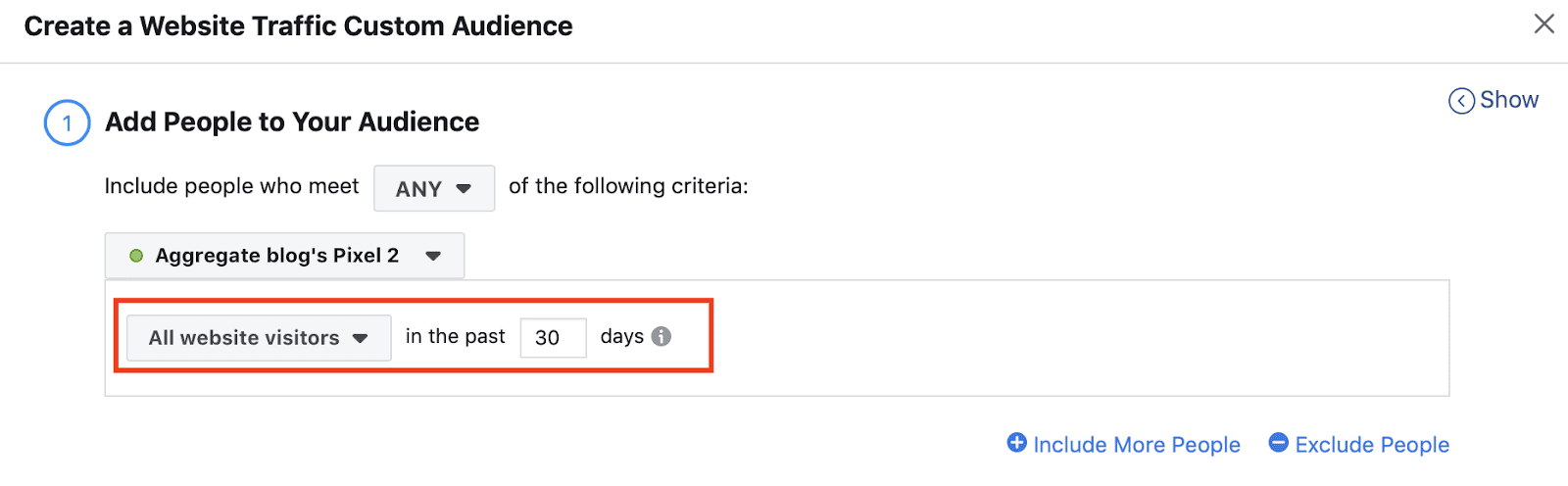This screenshot has width=1568, height=486.
Task: Click the 'of the following criteria' text
Action: [628, 186]
